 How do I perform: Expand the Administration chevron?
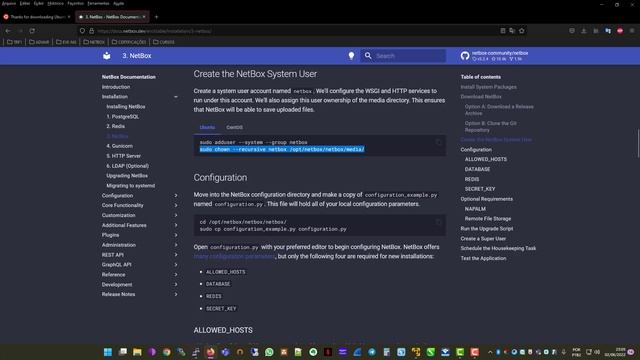(176, 245)
